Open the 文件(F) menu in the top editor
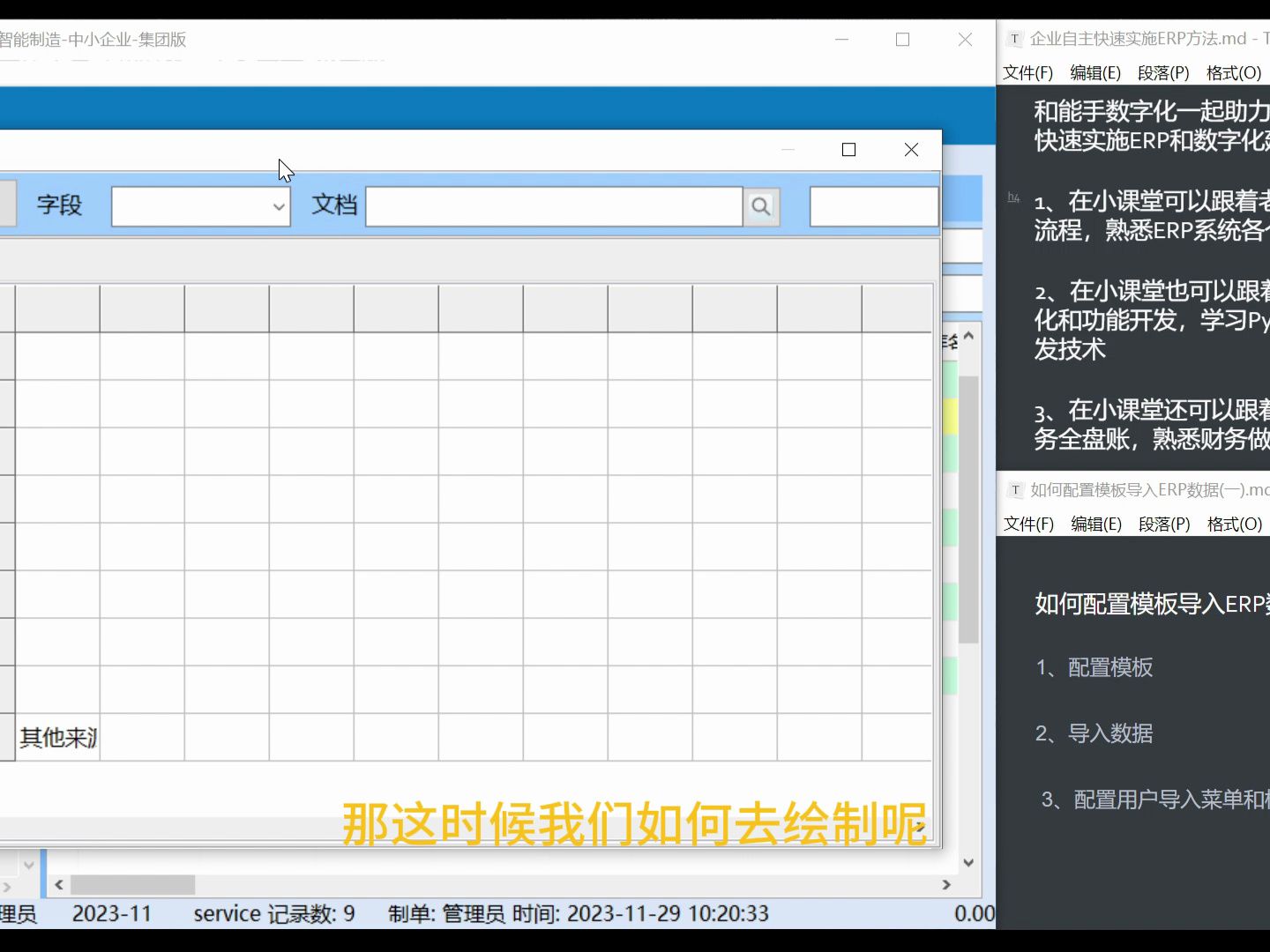 point(1026,72)
